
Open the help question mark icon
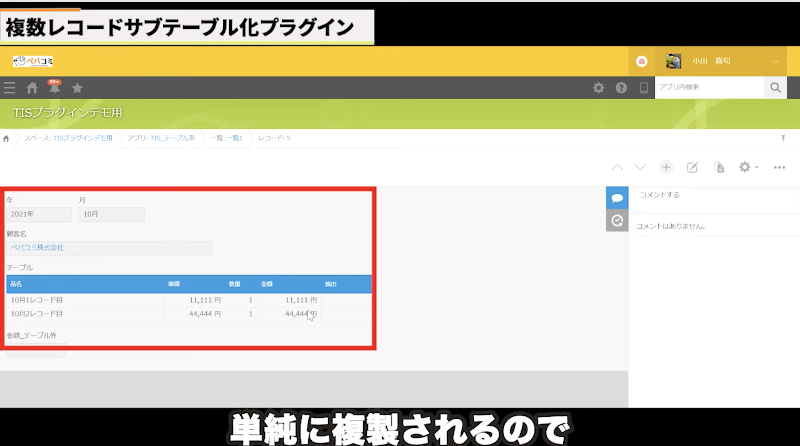tap(621, 88)
